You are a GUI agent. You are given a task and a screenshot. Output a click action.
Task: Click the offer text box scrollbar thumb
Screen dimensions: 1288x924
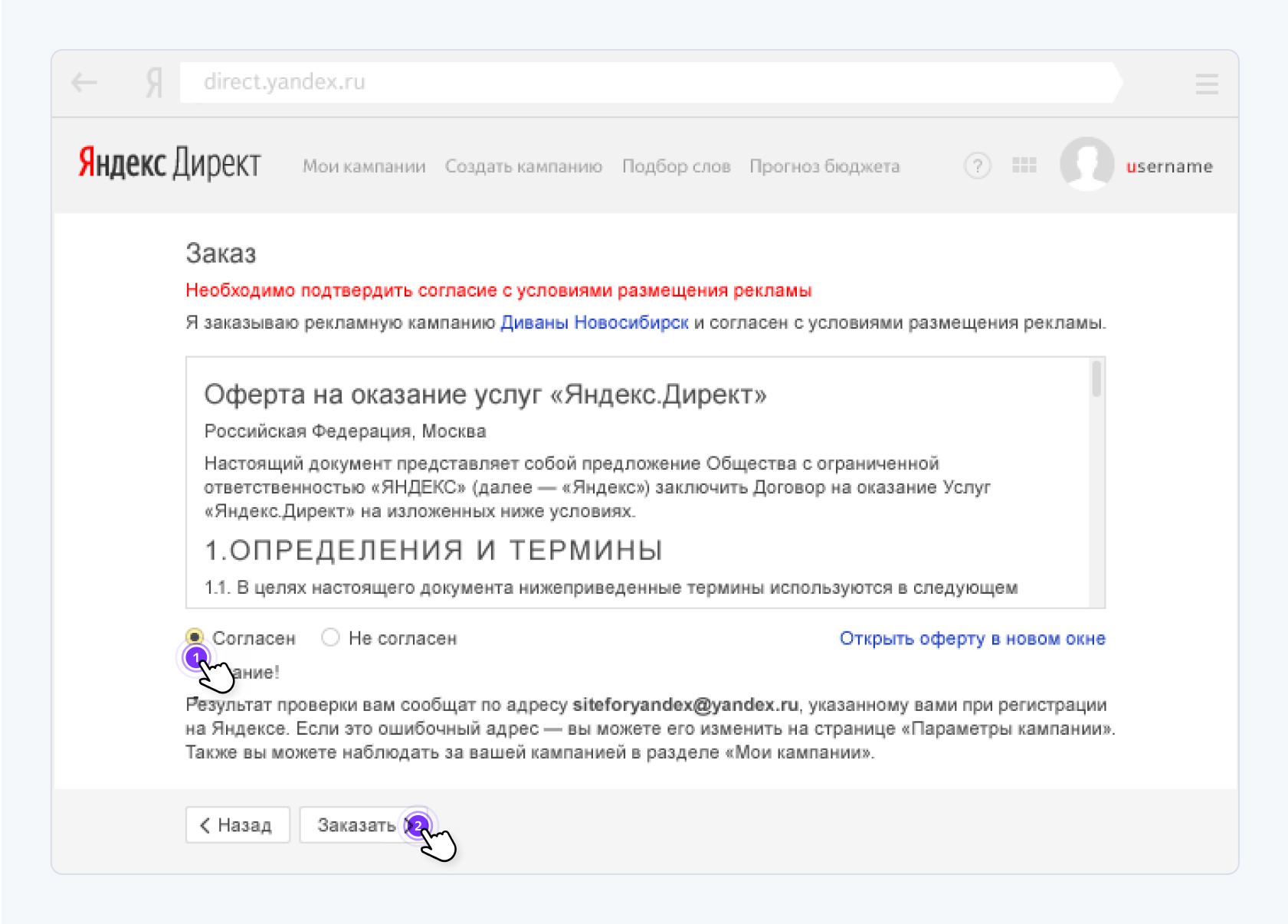pyautogui.click(x=1096, y=379)
